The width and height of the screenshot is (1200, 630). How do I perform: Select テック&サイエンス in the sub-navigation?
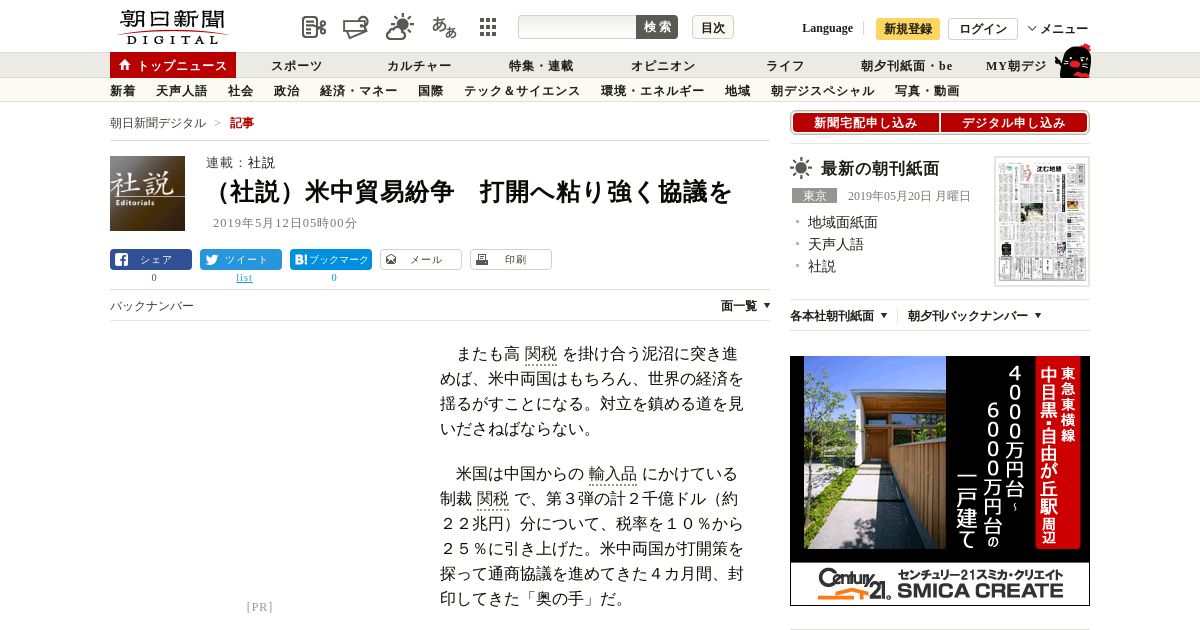pos(522,91)
